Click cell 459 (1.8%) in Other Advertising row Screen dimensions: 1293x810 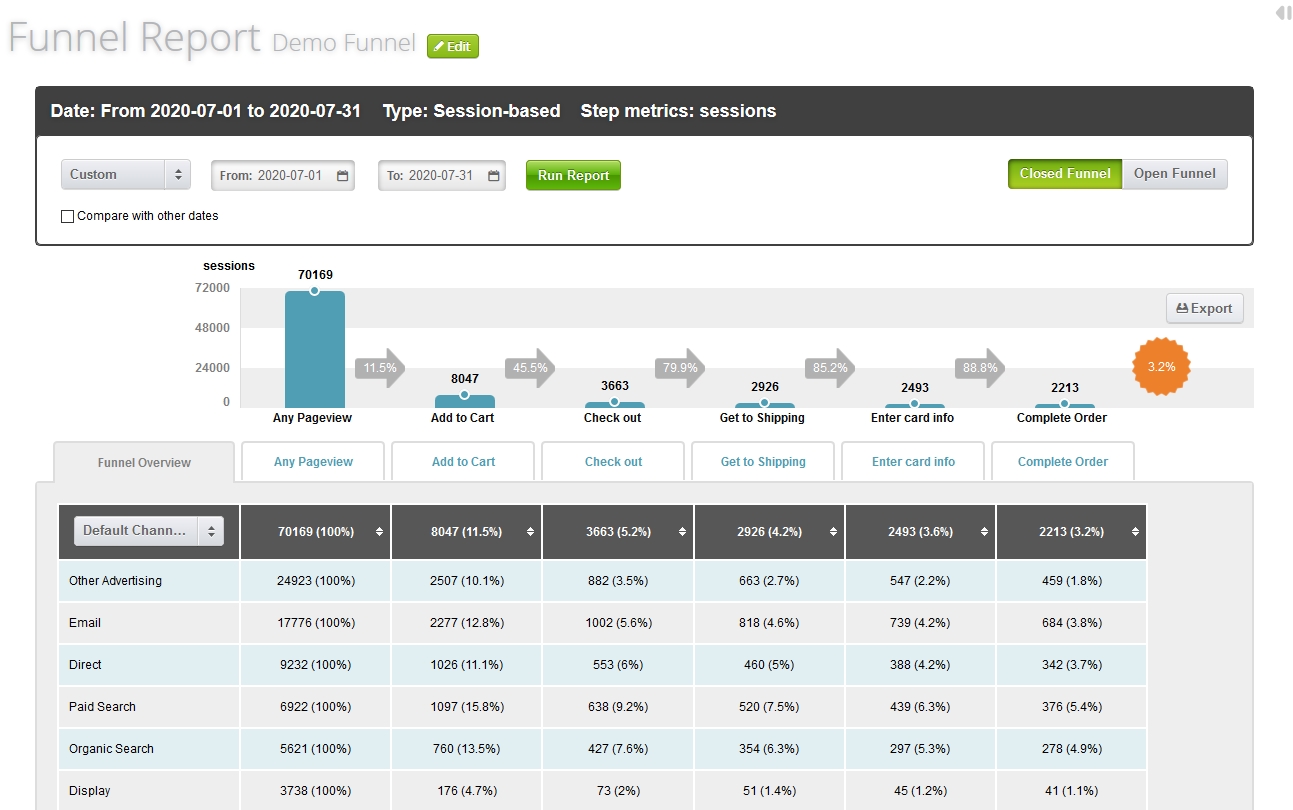(x=1071, y=581)
